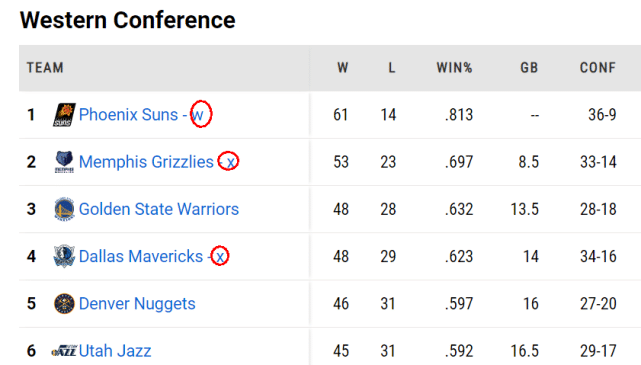Click the Golden State Warriors logo
641x365 pixels.
point(64,209)
